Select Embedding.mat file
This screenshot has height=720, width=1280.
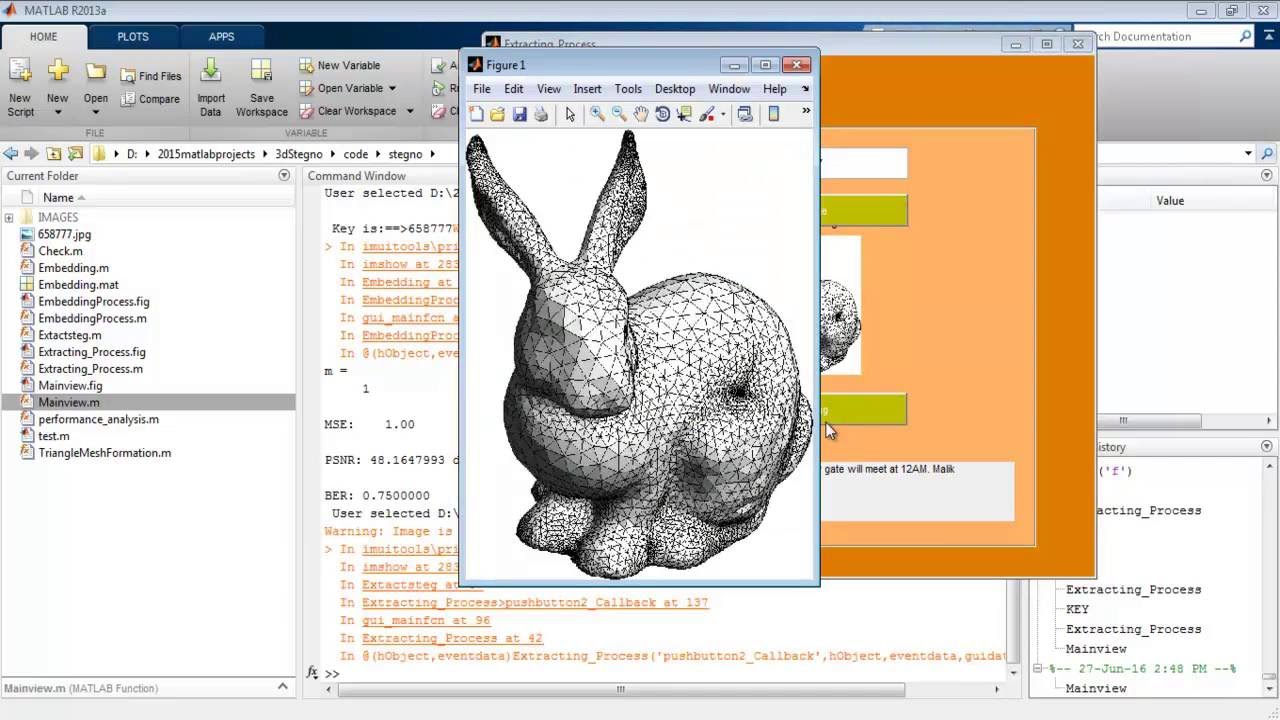coord(78,285)
